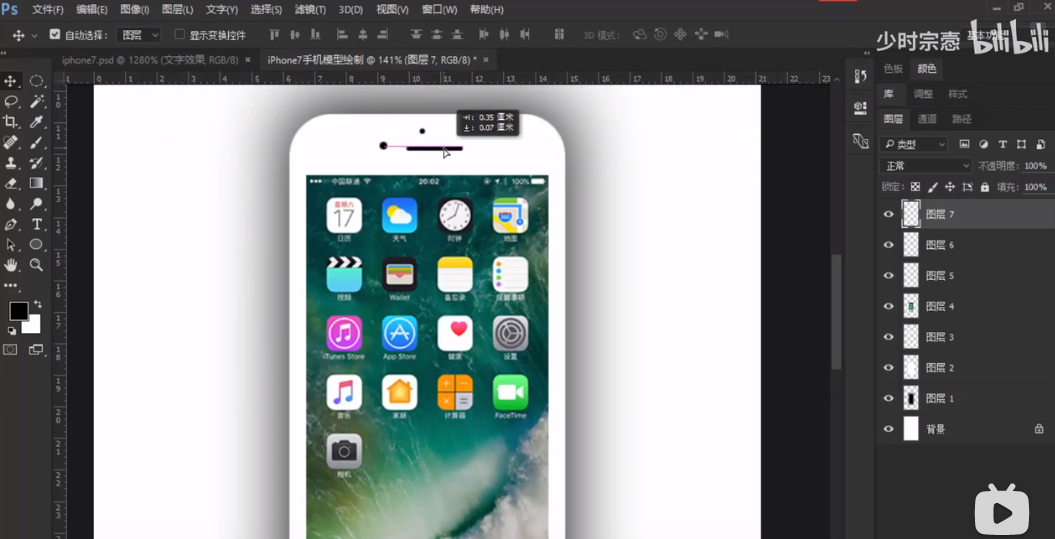Hide layer 图层 3

889,337
